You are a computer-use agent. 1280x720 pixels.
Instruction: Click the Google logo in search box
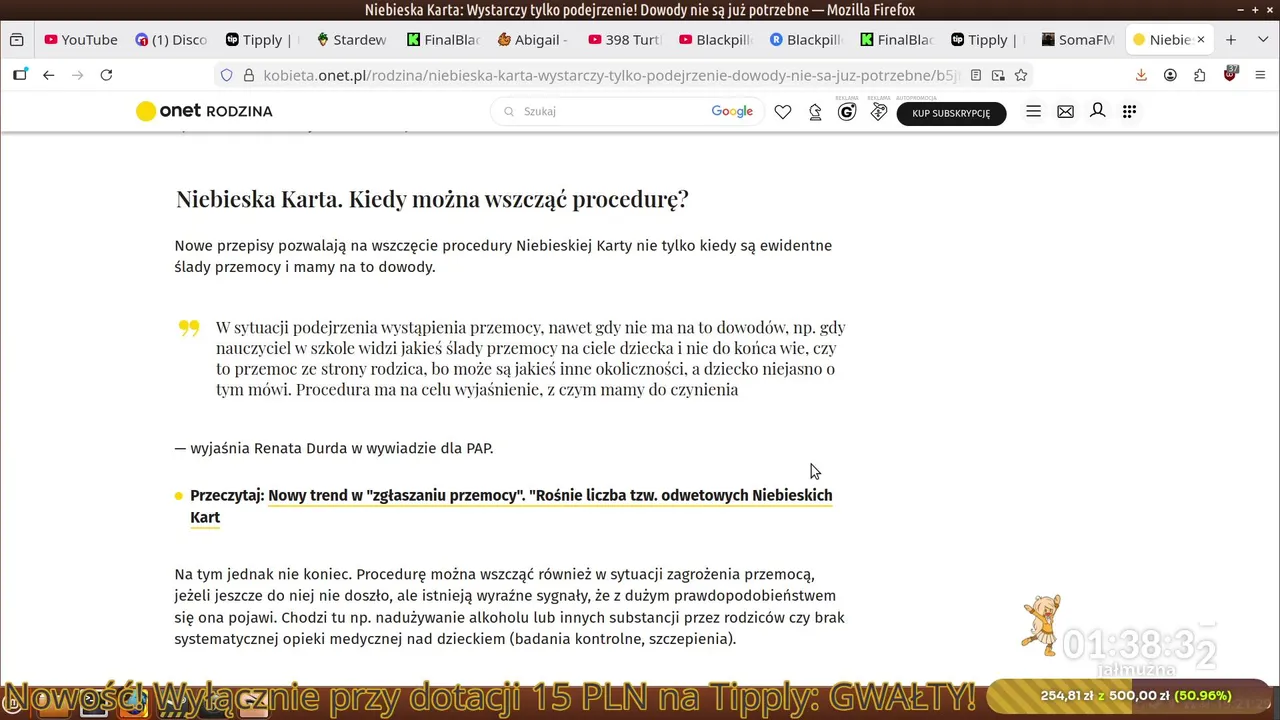(x=732, y=111)
